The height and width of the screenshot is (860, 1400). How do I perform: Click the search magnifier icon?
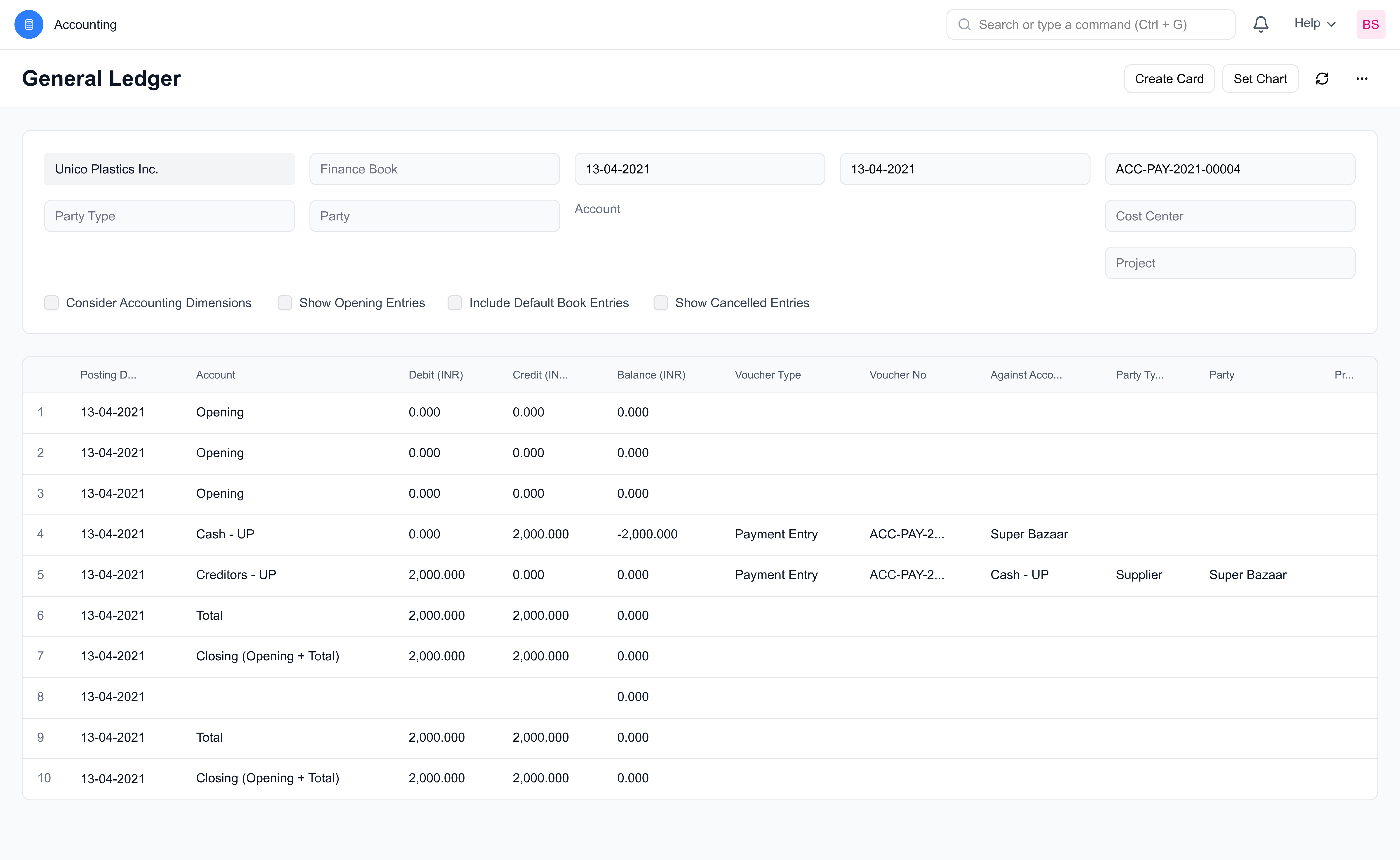[x=964, y=24]
